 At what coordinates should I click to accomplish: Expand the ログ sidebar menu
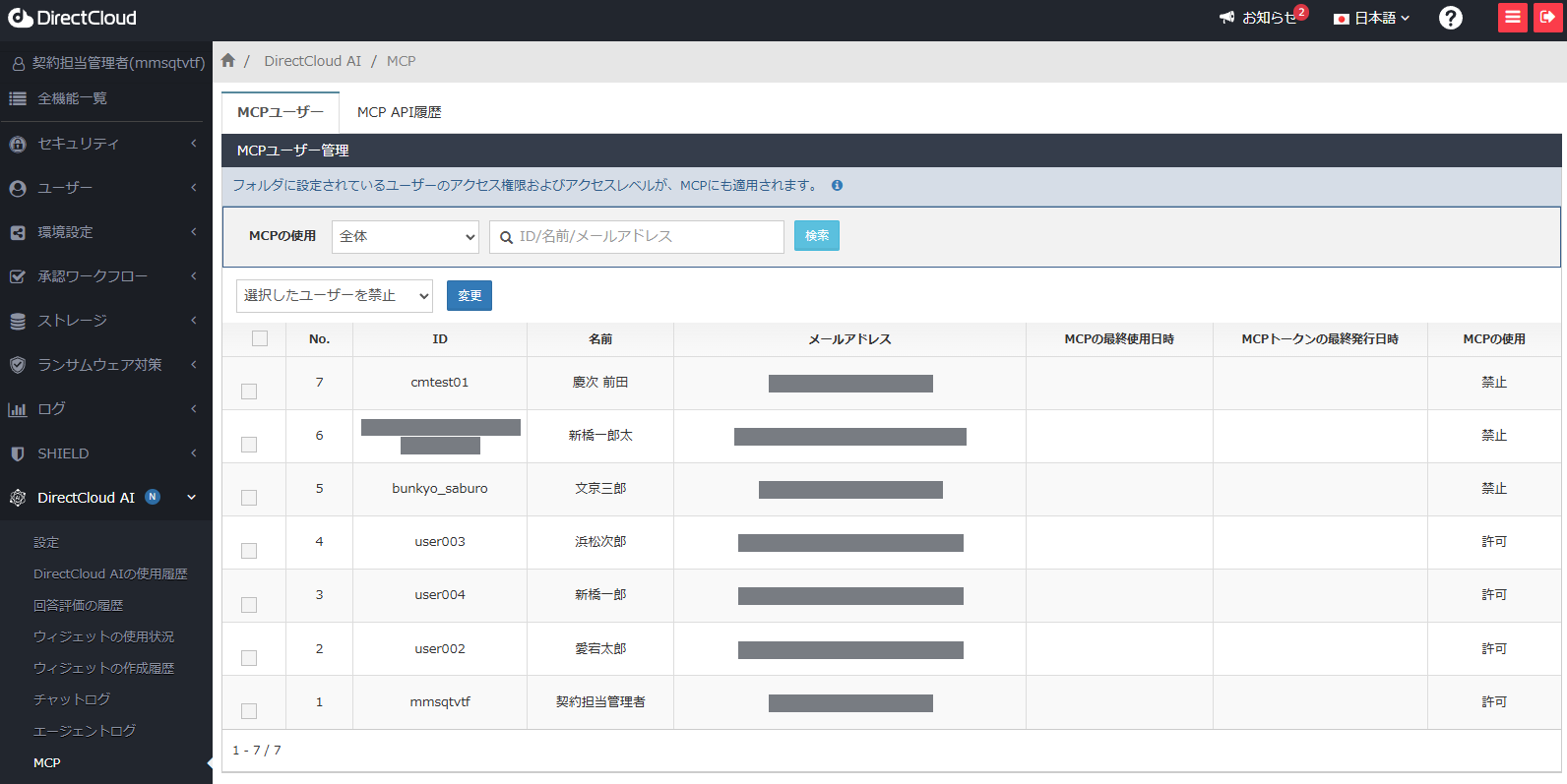106,409
